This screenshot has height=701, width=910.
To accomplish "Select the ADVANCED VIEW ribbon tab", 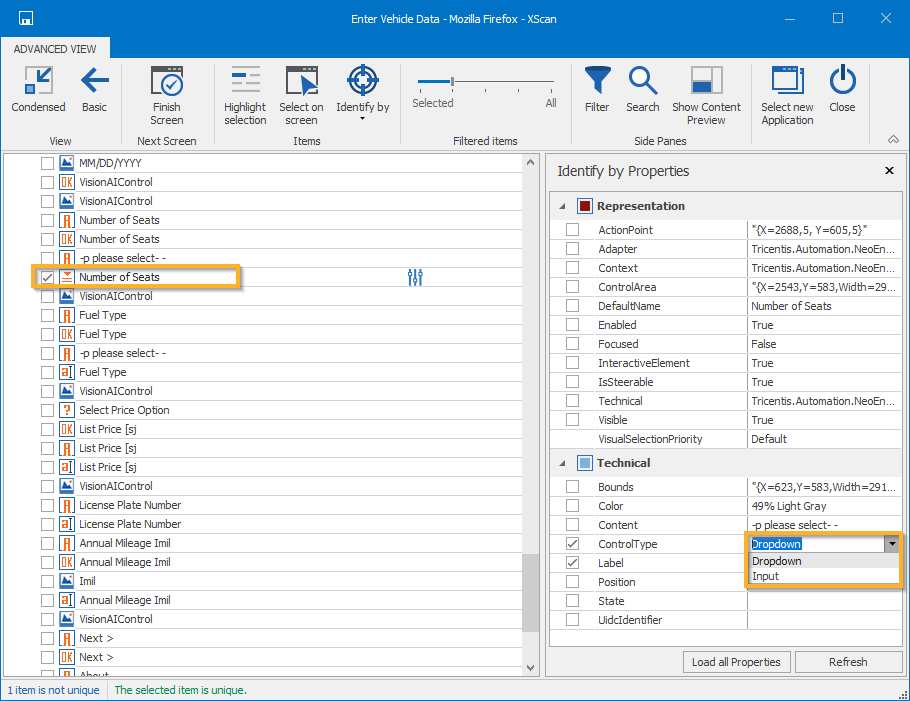I will click(55, 48).
